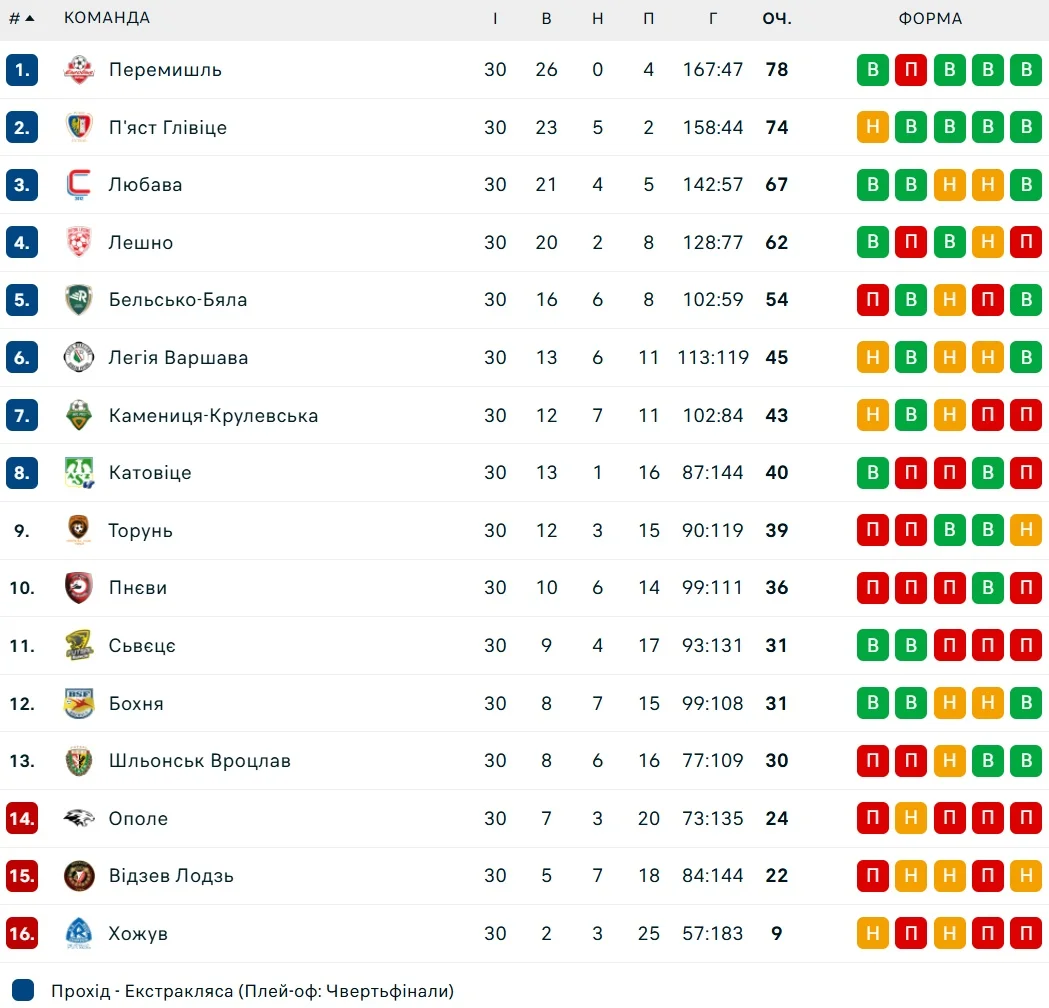Open the Шльонськ Вроцлав team page
1049x1008 pixels.
199,761
